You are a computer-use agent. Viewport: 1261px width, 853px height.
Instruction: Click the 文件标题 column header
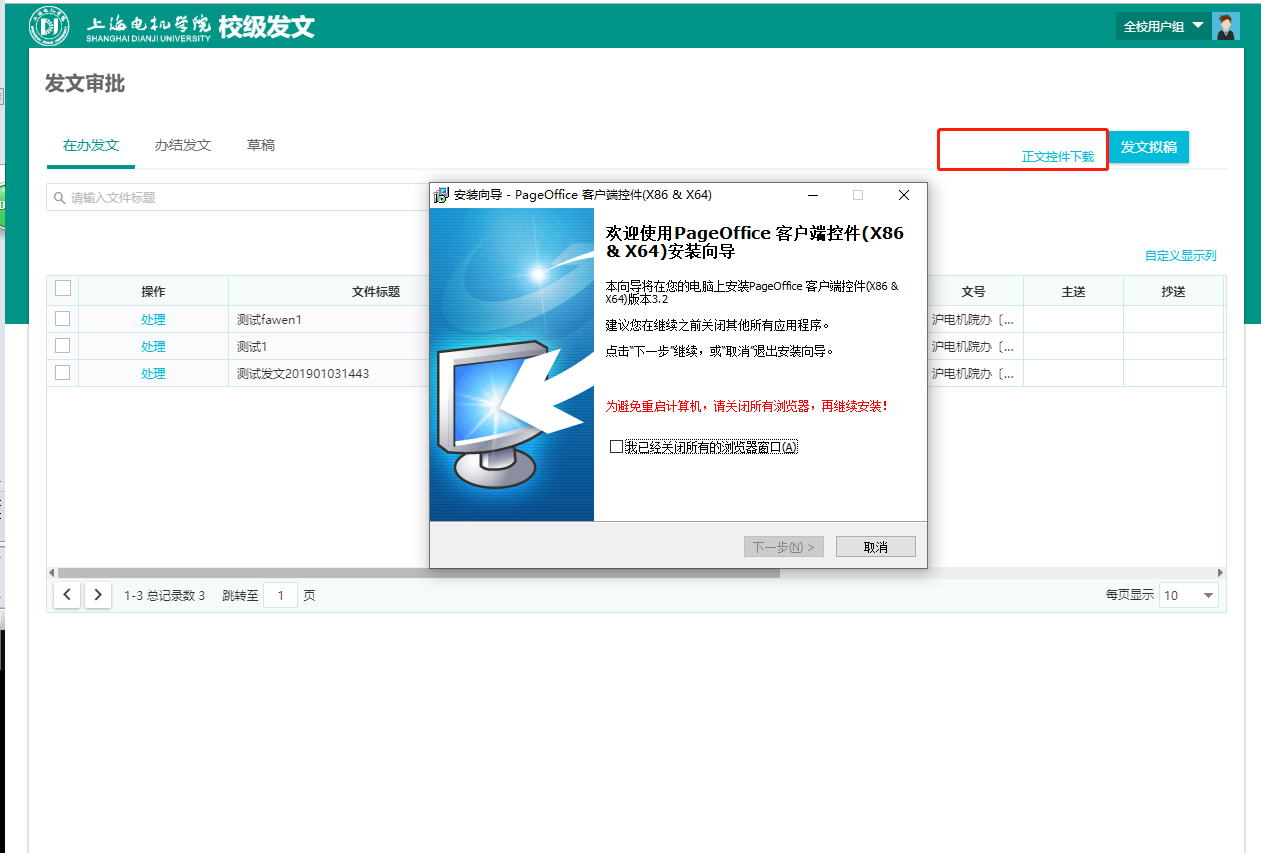point(376,292)
